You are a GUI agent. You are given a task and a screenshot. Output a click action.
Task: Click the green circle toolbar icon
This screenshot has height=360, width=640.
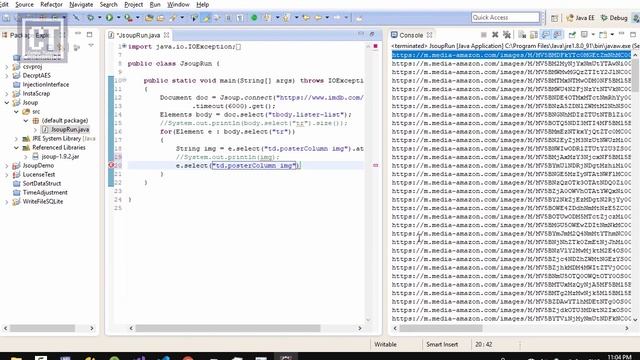254,18
